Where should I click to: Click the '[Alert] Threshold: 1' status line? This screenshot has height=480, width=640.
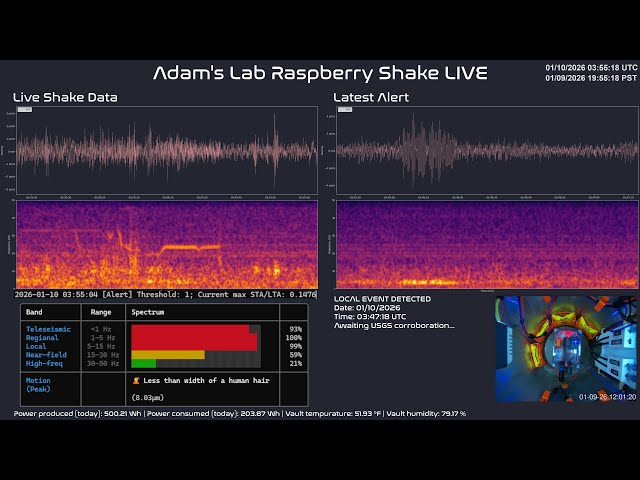click(165, 294)
